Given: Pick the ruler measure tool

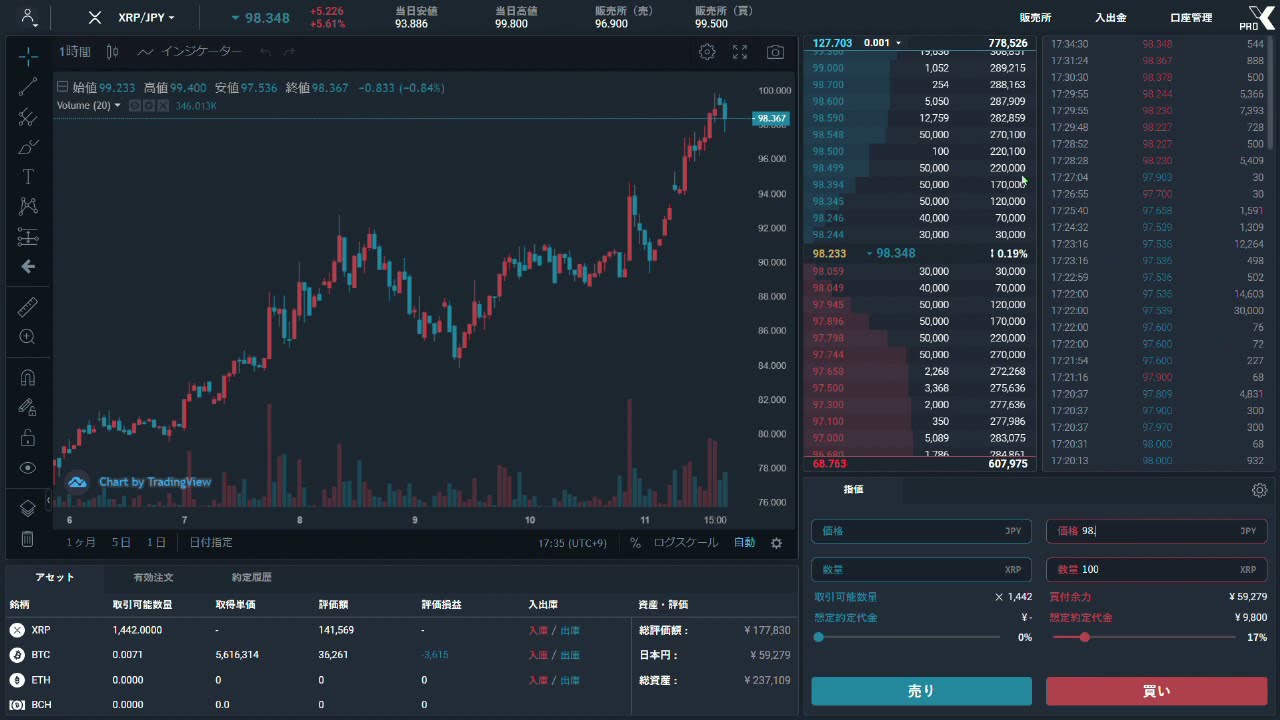Looking at the screenshot, I should coord(28,307).
